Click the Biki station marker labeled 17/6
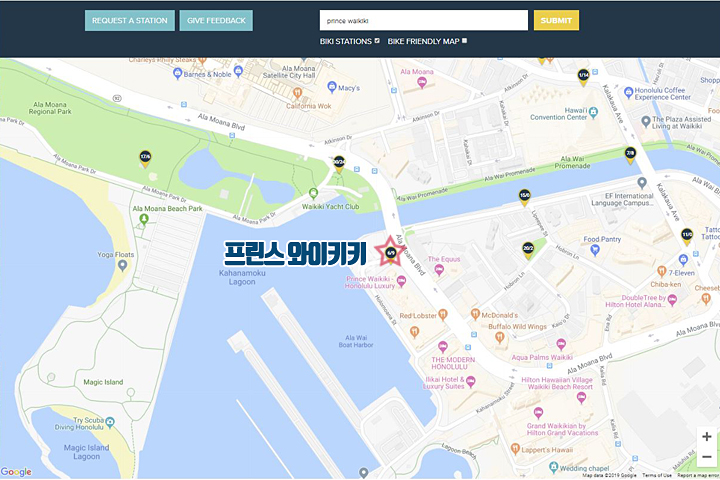This screenshot has width=720, height=480. pyautogui.click(x=145, y=158)
